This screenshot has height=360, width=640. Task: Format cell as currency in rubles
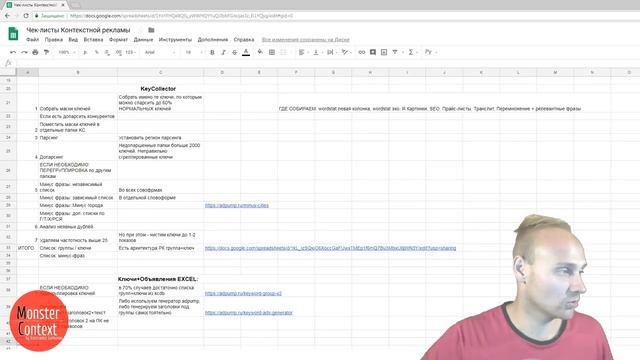tap(85, 52)
